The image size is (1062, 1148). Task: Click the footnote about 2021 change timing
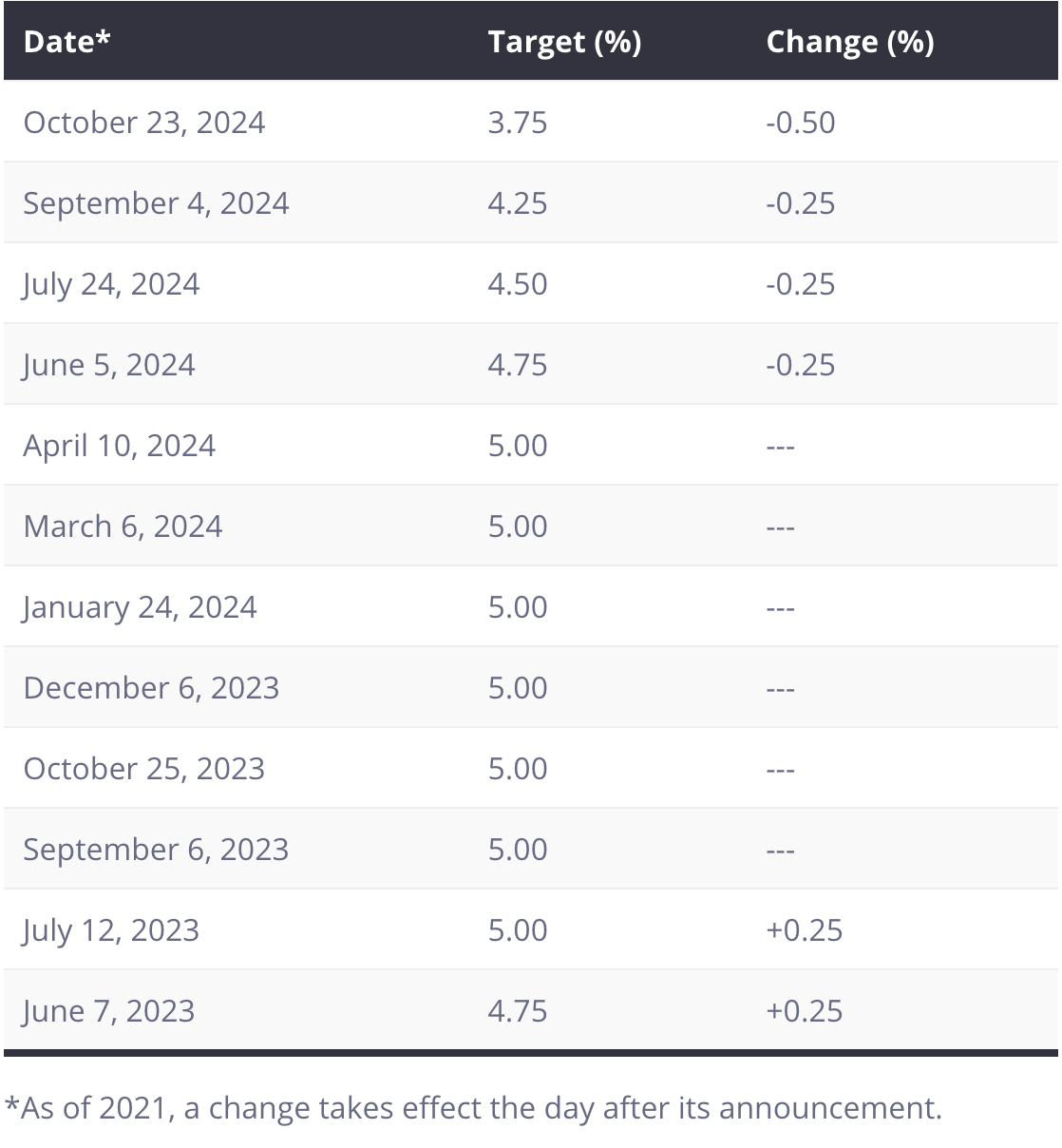pyautogui.click(x=473, y=1108)
